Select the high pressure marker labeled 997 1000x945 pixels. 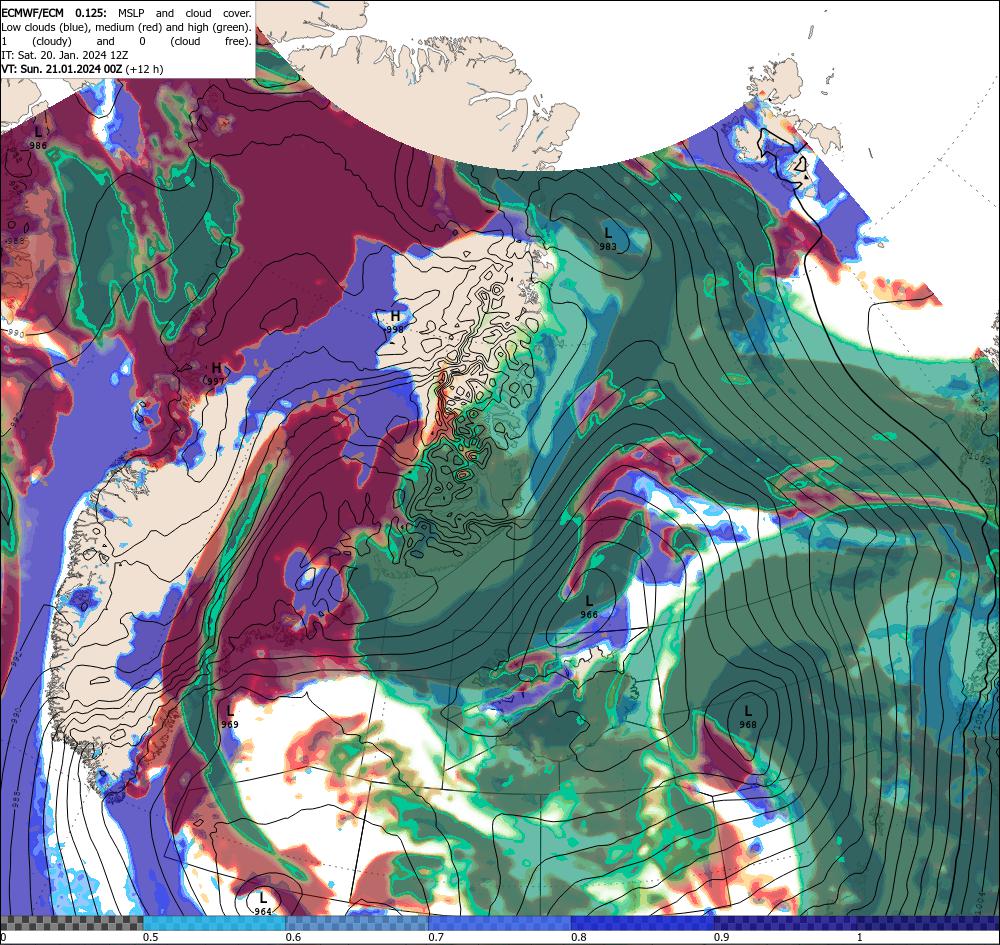point(216,374)
